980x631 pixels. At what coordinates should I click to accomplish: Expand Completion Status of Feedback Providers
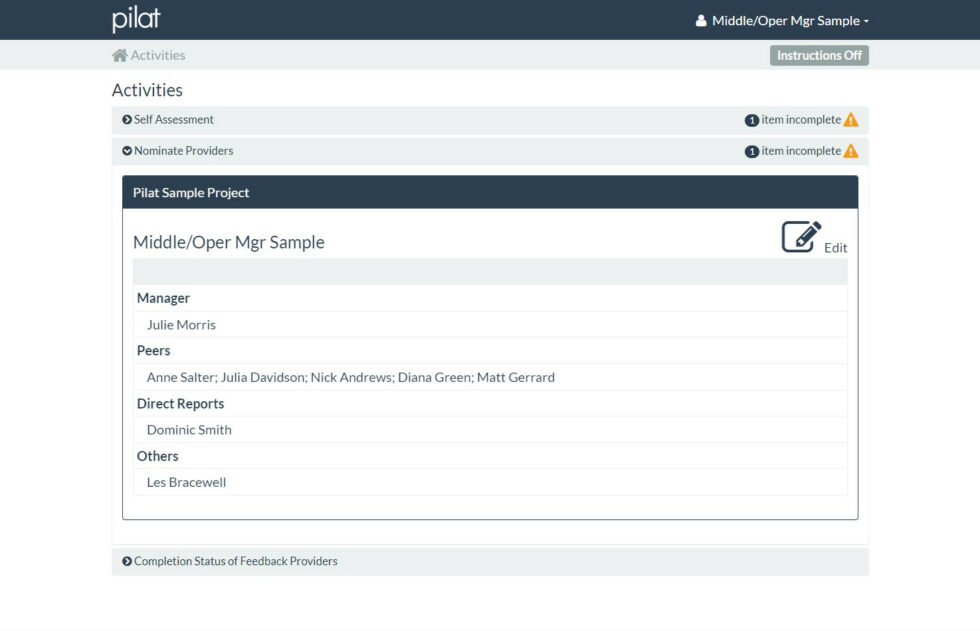pyautogui.click(x=235, y=562)
